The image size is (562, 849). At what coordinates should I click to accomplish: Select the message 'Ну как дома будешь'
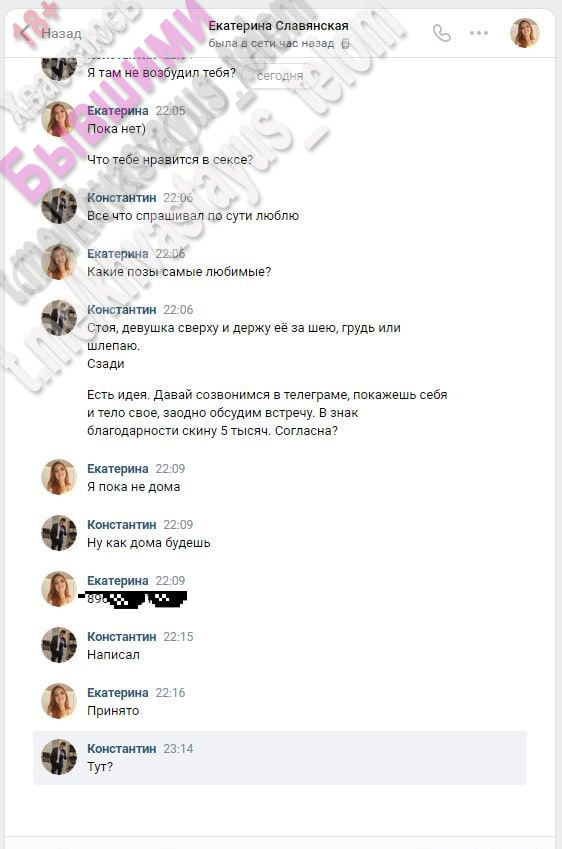coord(148,543)
